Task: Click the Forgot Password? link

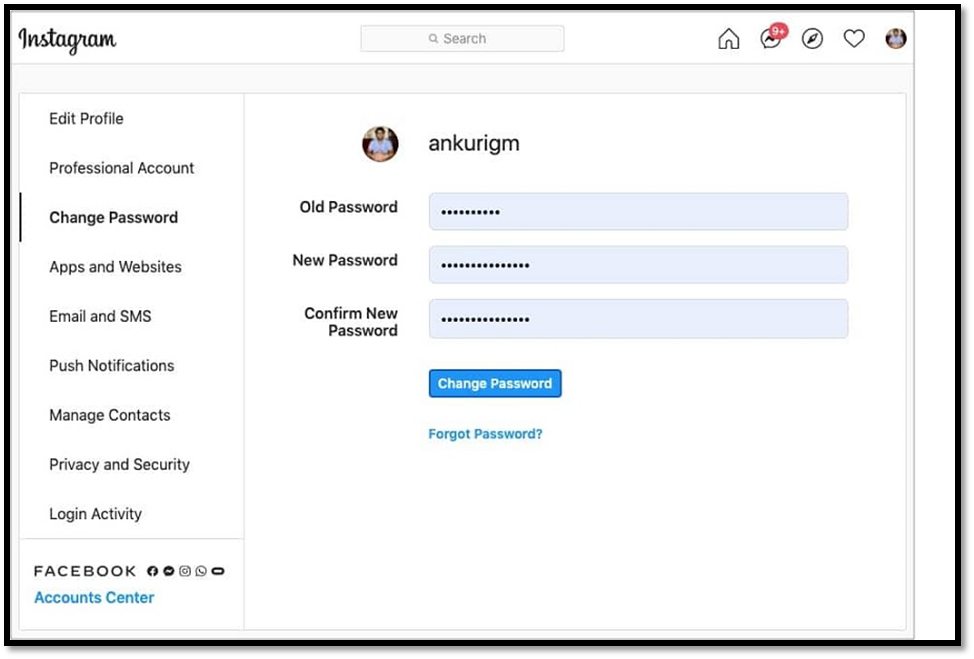Action: [x=485, y=434]
